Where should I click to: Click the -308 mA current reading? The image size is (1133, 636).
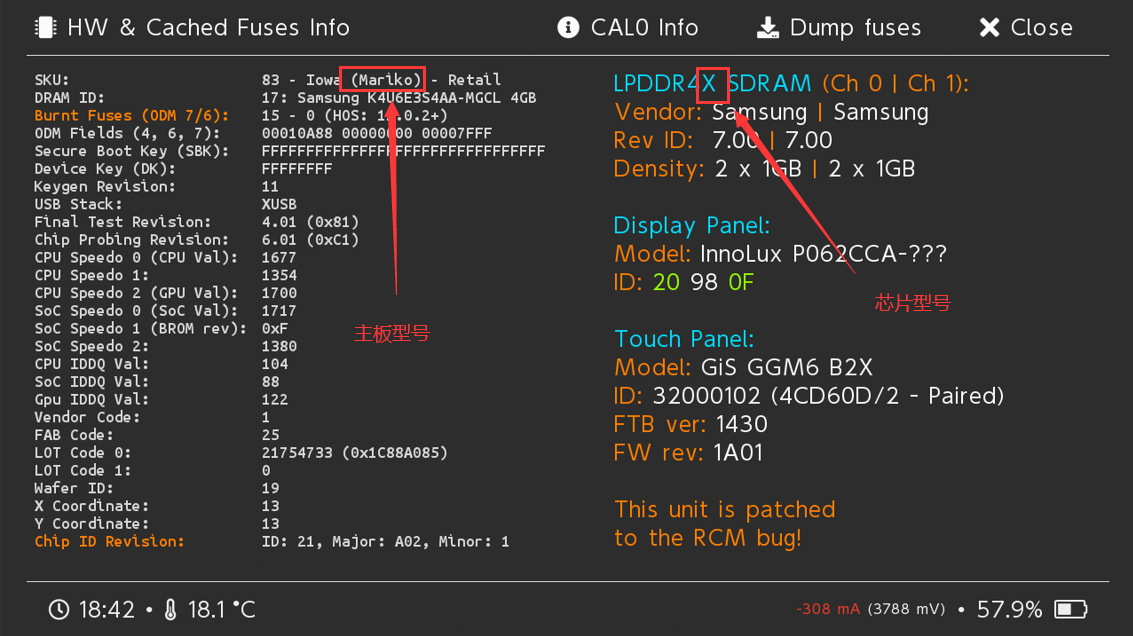pyautogui.click(x=826, y=608)
